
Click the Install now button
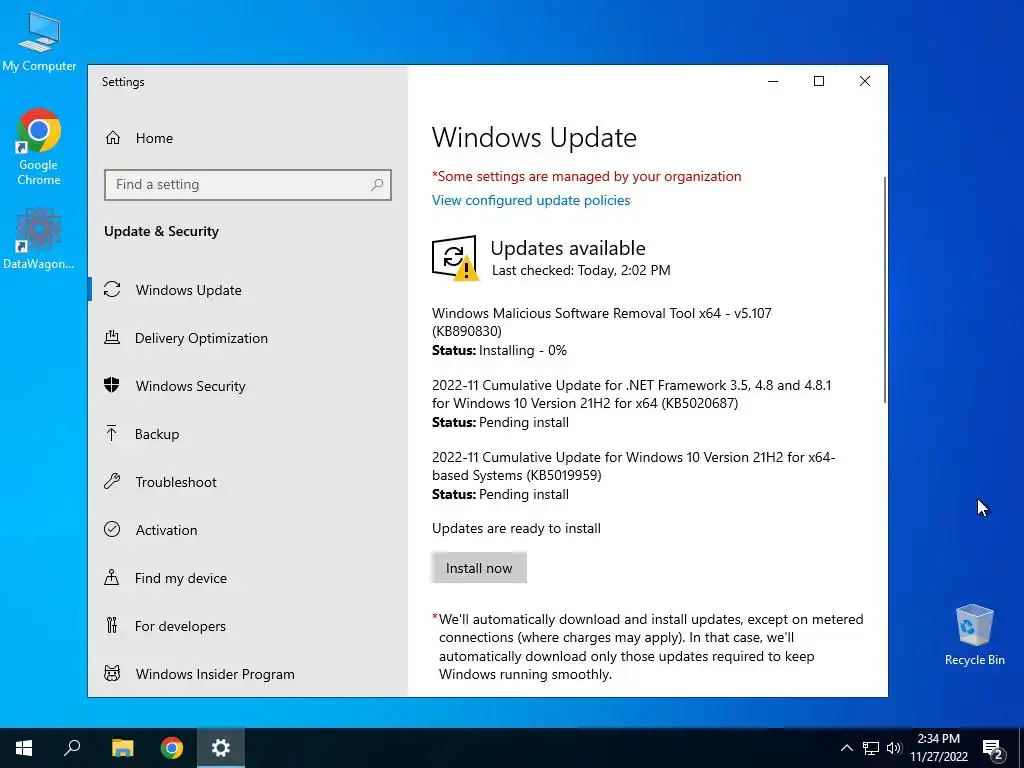[479, 568]
